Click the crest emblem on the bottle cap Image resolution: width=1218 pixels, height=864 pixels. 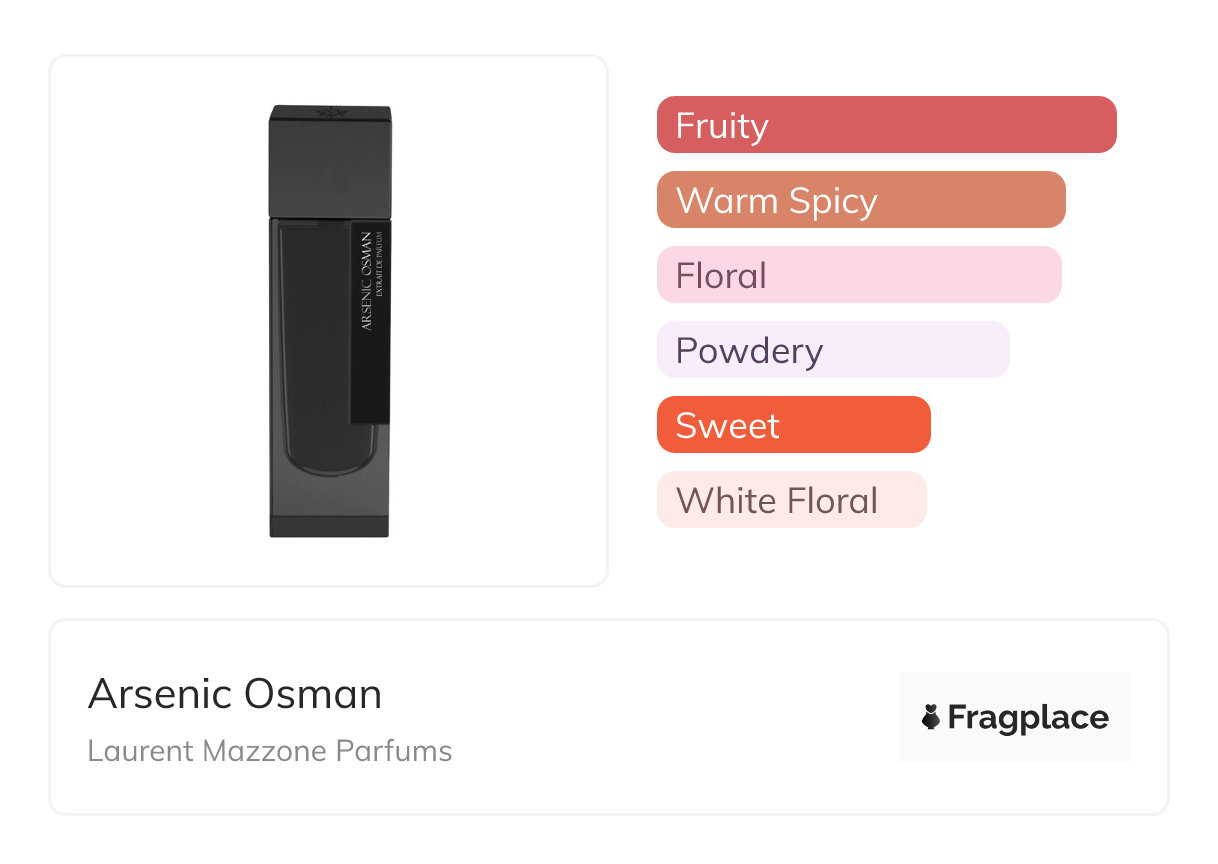click(329, 111)
